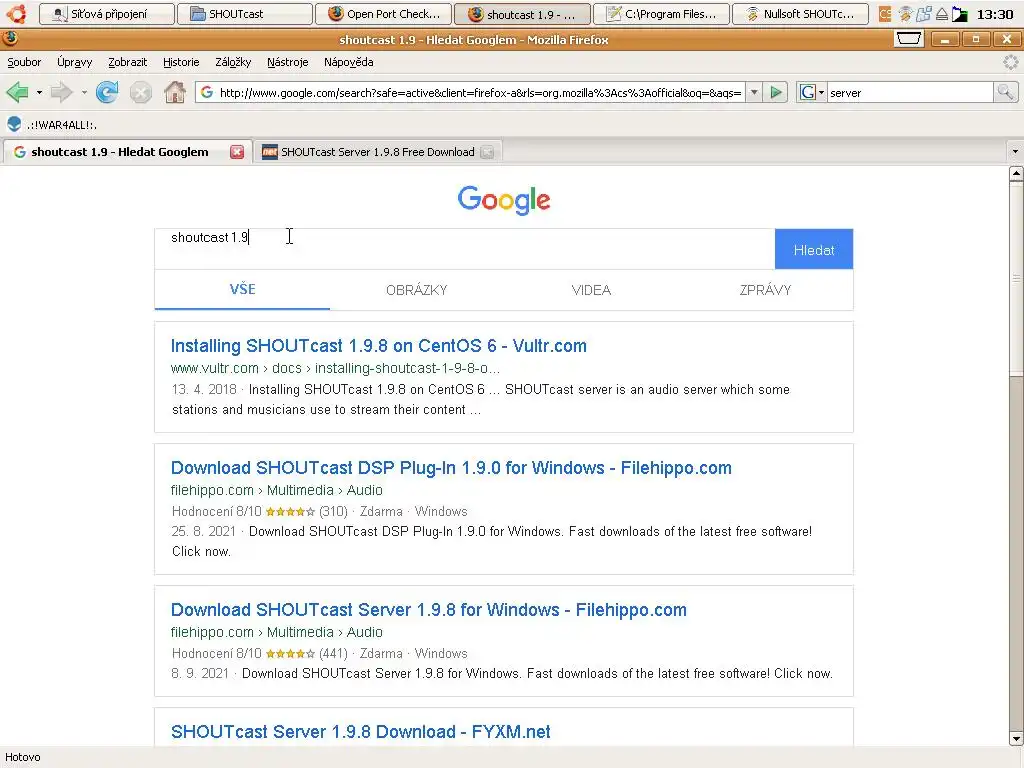This screenshot has width=1024, height=768.
Task: Click the Stop loading icon
Action: click(140, 93)
